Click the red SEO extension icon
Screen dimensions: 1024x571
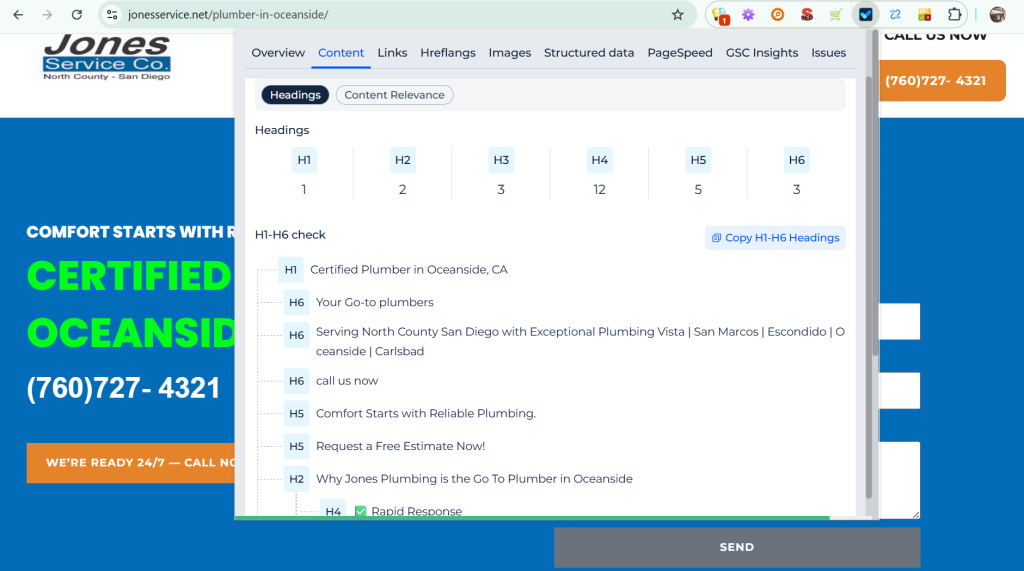pyautogui.click(x=806, y=15)
